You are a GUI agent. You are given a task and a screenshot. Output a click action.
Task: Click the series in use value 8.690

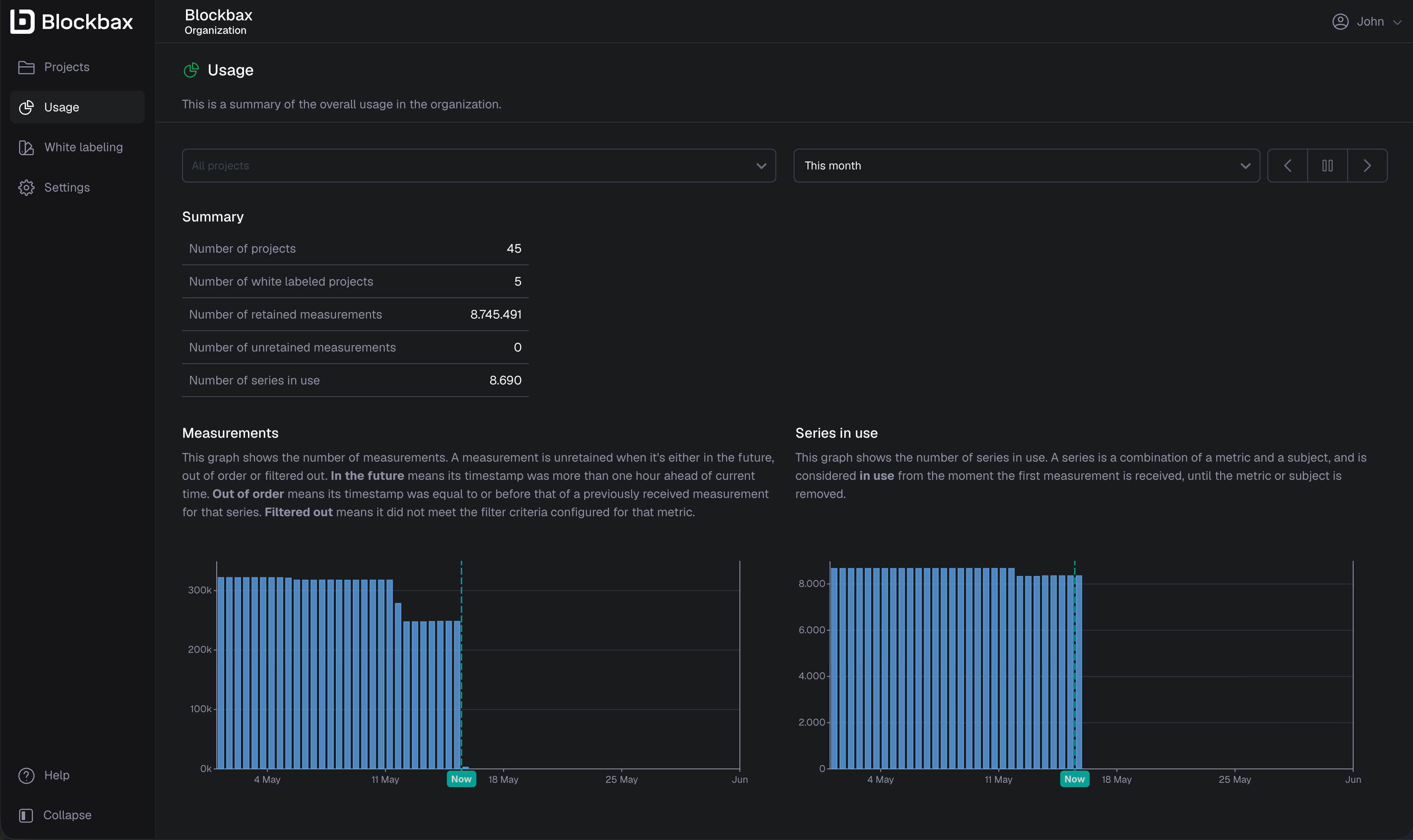tap(505, 381)
